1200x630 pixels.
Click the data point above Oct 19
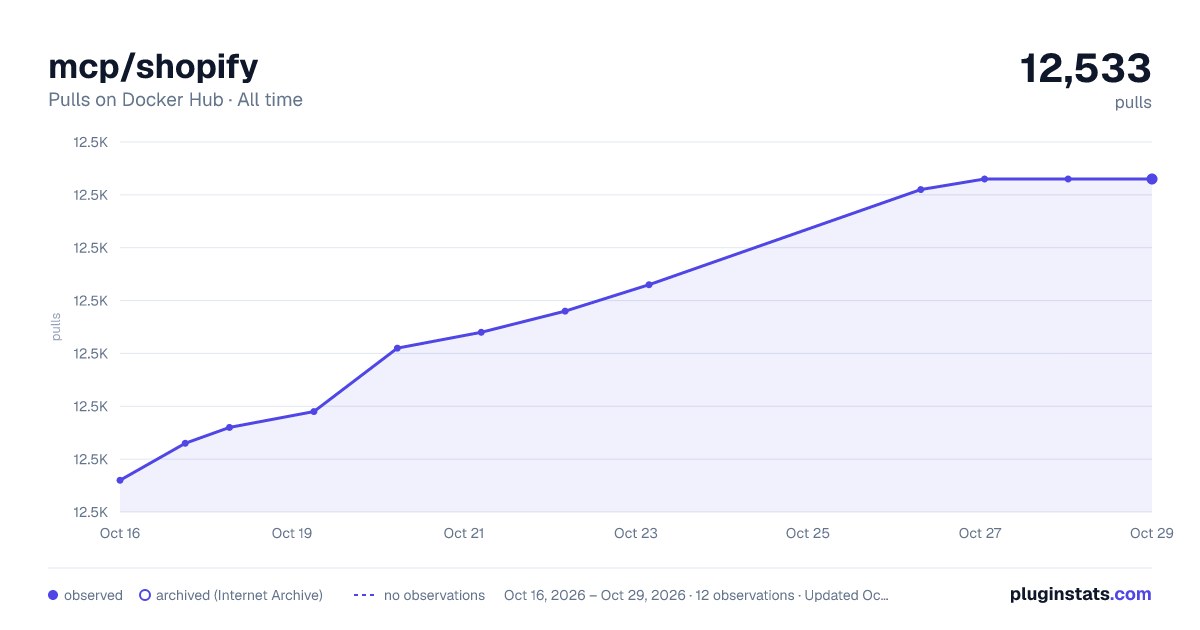314,411
